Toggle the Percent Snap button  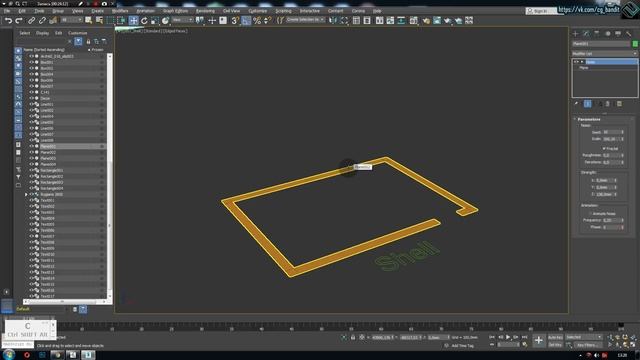(257, 20)
